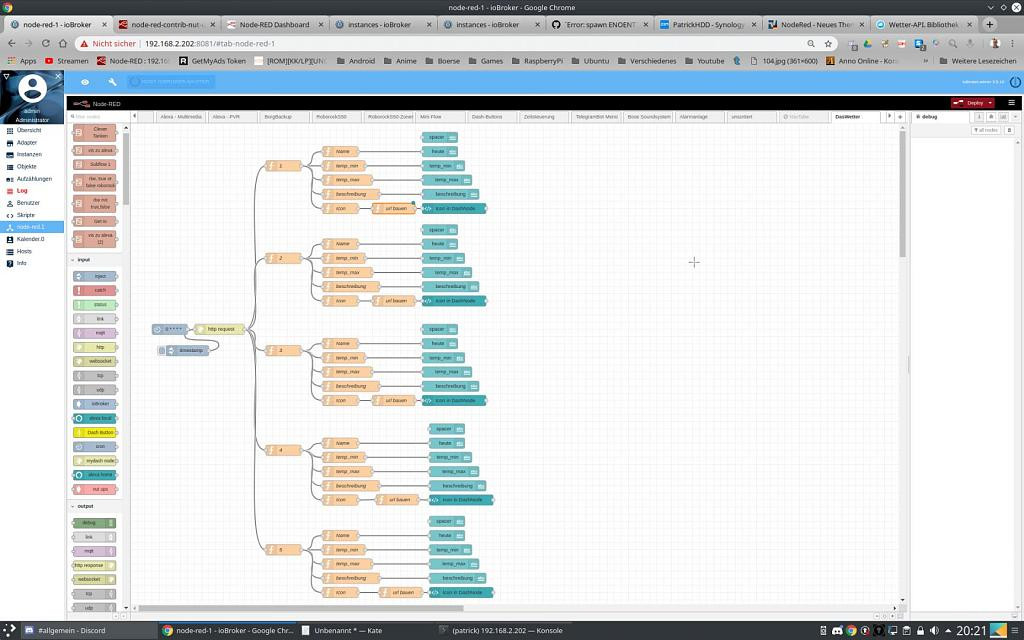
Task: Select the green debug node under output
Action: coord(94,523)
